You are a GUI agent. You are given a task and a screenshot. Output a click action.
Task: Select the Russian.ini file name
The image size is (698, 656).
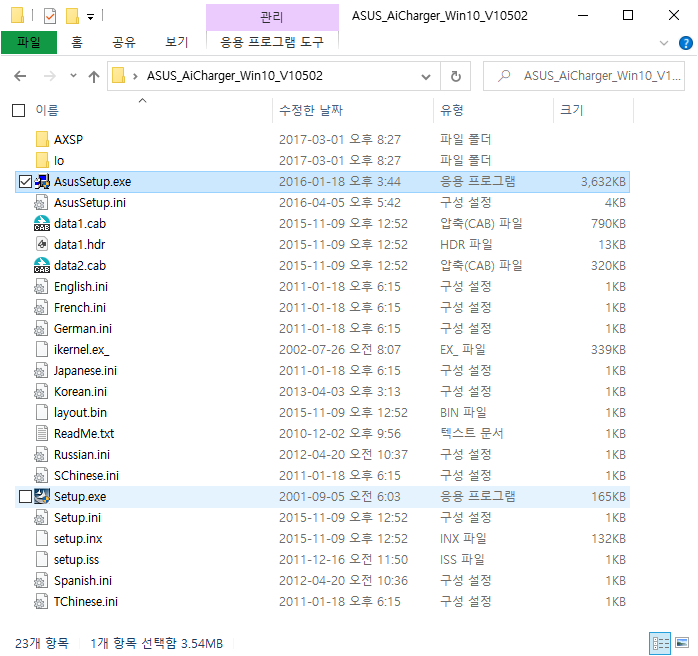[82, 454]
